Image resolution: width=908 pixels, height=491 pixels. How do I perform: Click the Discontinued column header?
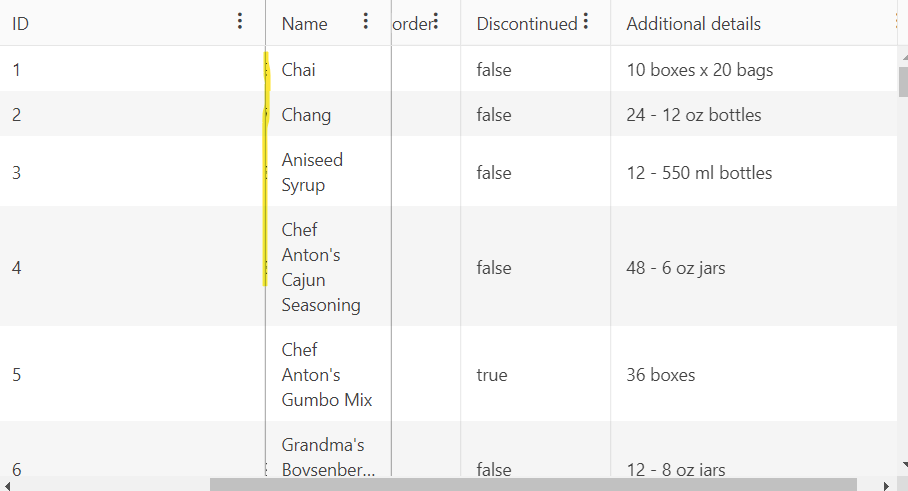527,24
